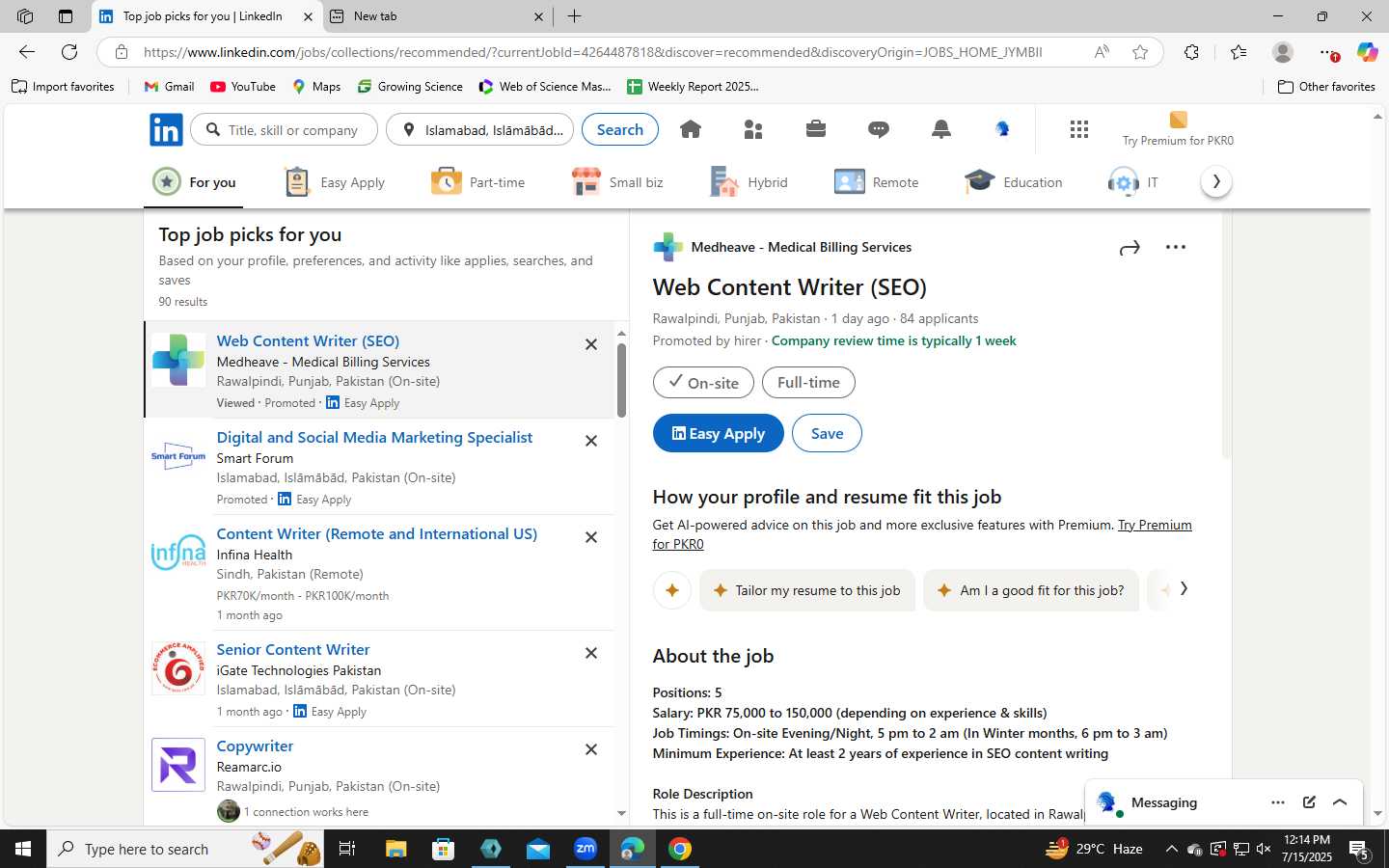Dismiss the Copywriter job
1389x868 pixels.
click(591, 749)
